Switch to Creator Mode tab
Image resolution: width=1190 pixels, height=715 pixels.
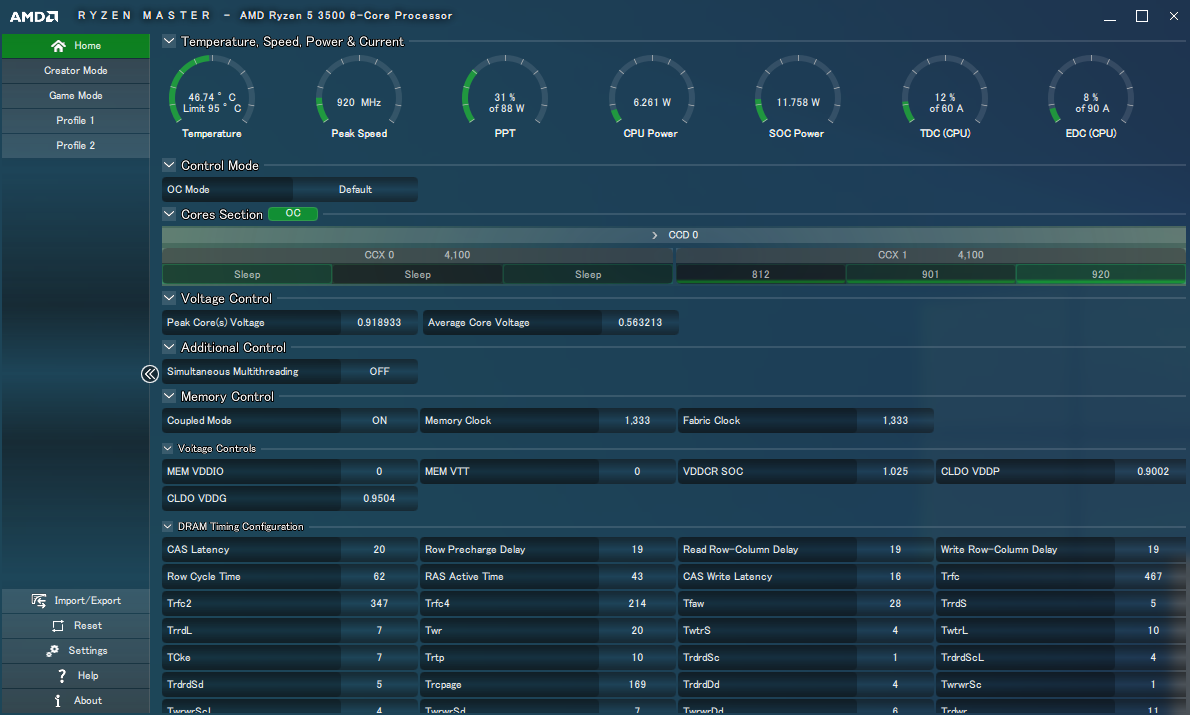tap(75, 71)
